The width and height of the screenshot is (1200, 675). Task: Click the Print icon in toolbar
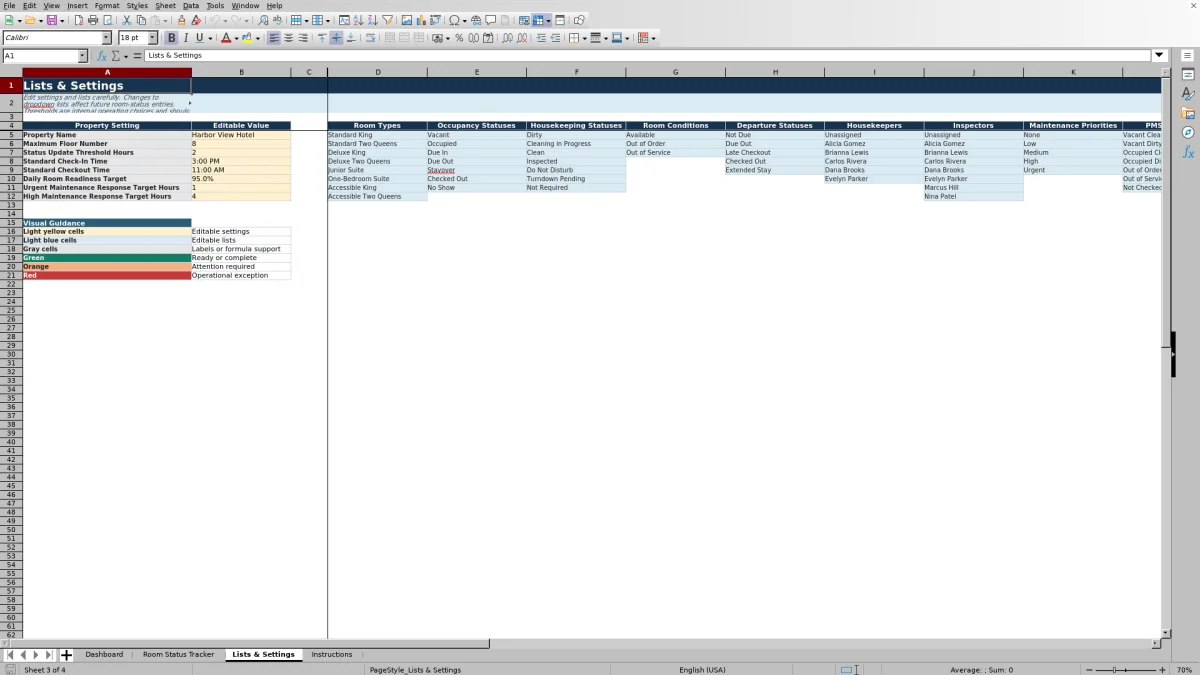tap(93, 20)
